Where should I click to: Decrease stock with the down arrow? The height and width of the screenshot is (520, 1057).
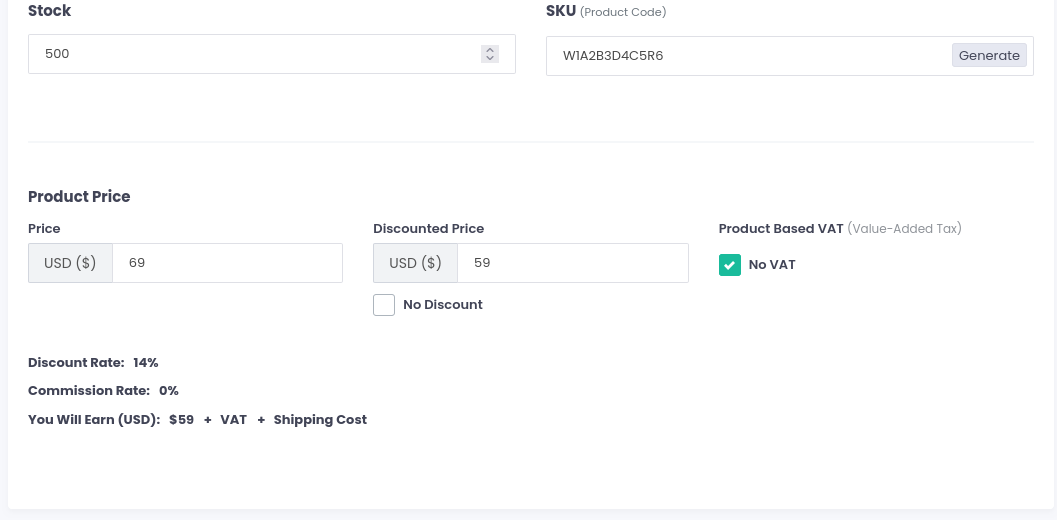pyautogui.click(x=489, y=58)
